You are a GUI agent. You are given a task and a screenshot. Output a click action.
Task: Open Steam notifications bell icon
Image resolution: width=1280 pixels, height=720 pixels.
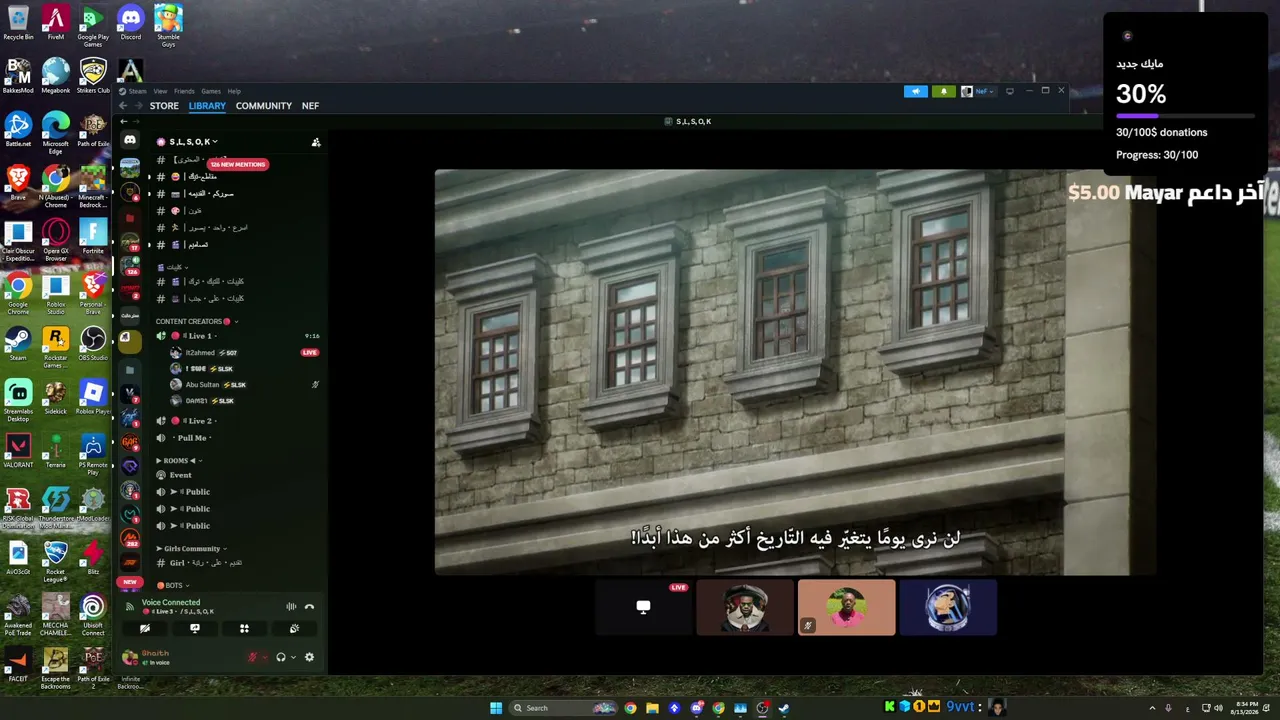tap(943, 91)
